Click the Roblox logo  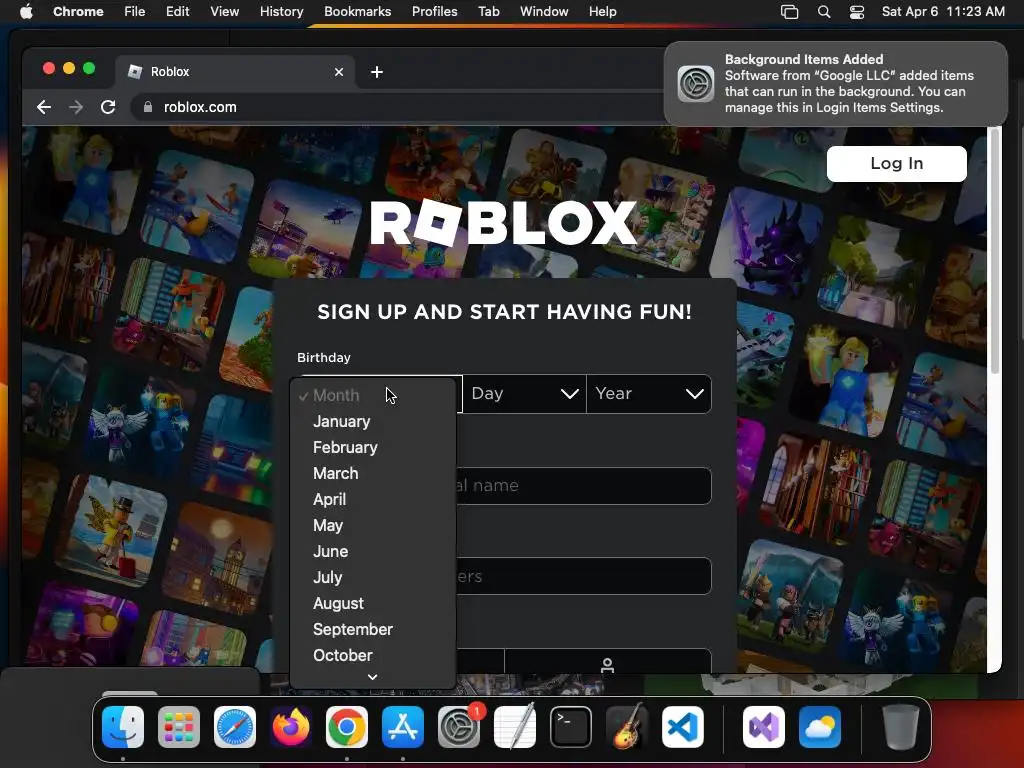tap(504, 222)
